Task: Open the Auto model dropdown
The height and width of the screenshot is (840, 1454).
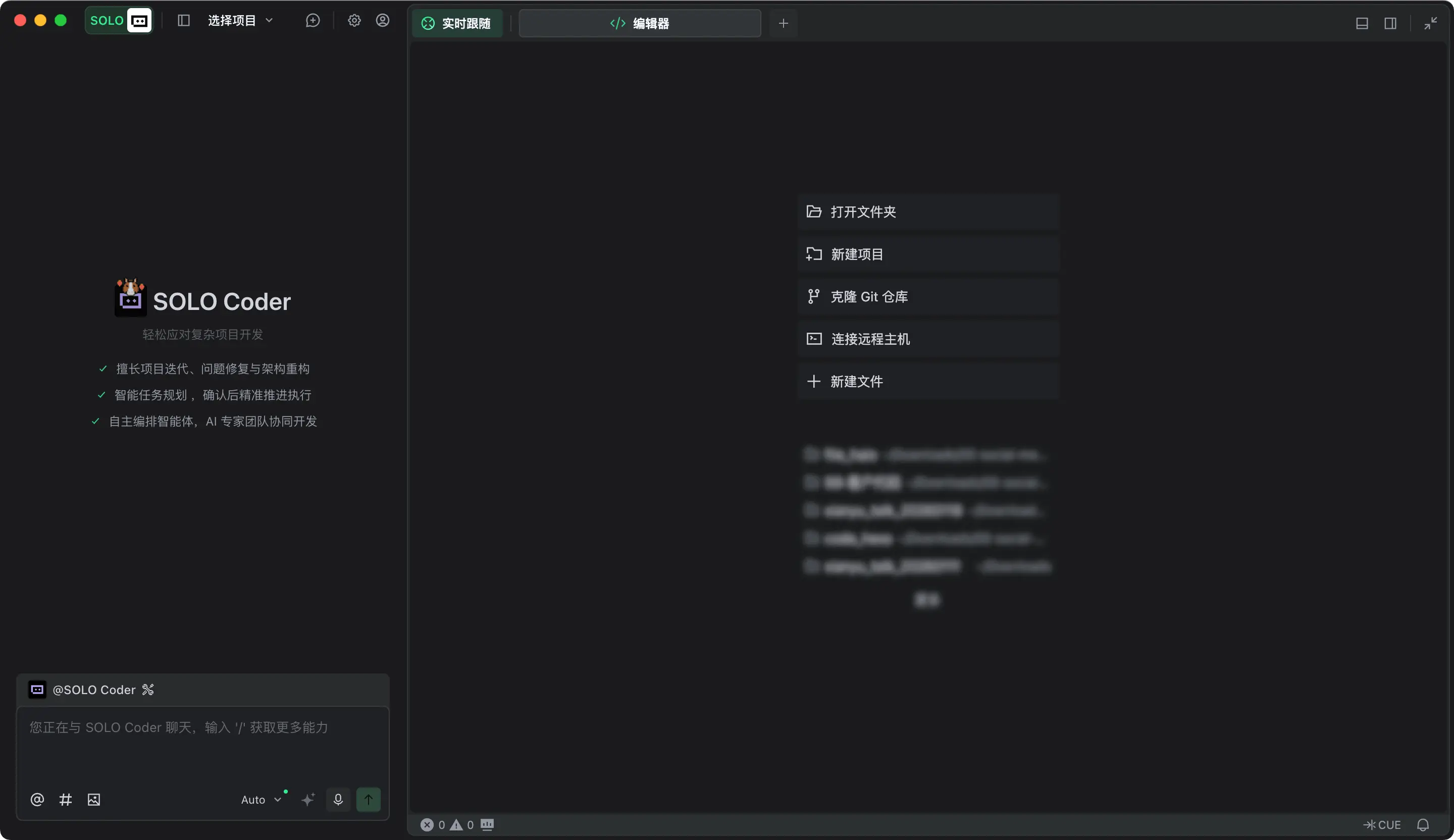Action: 262,800
